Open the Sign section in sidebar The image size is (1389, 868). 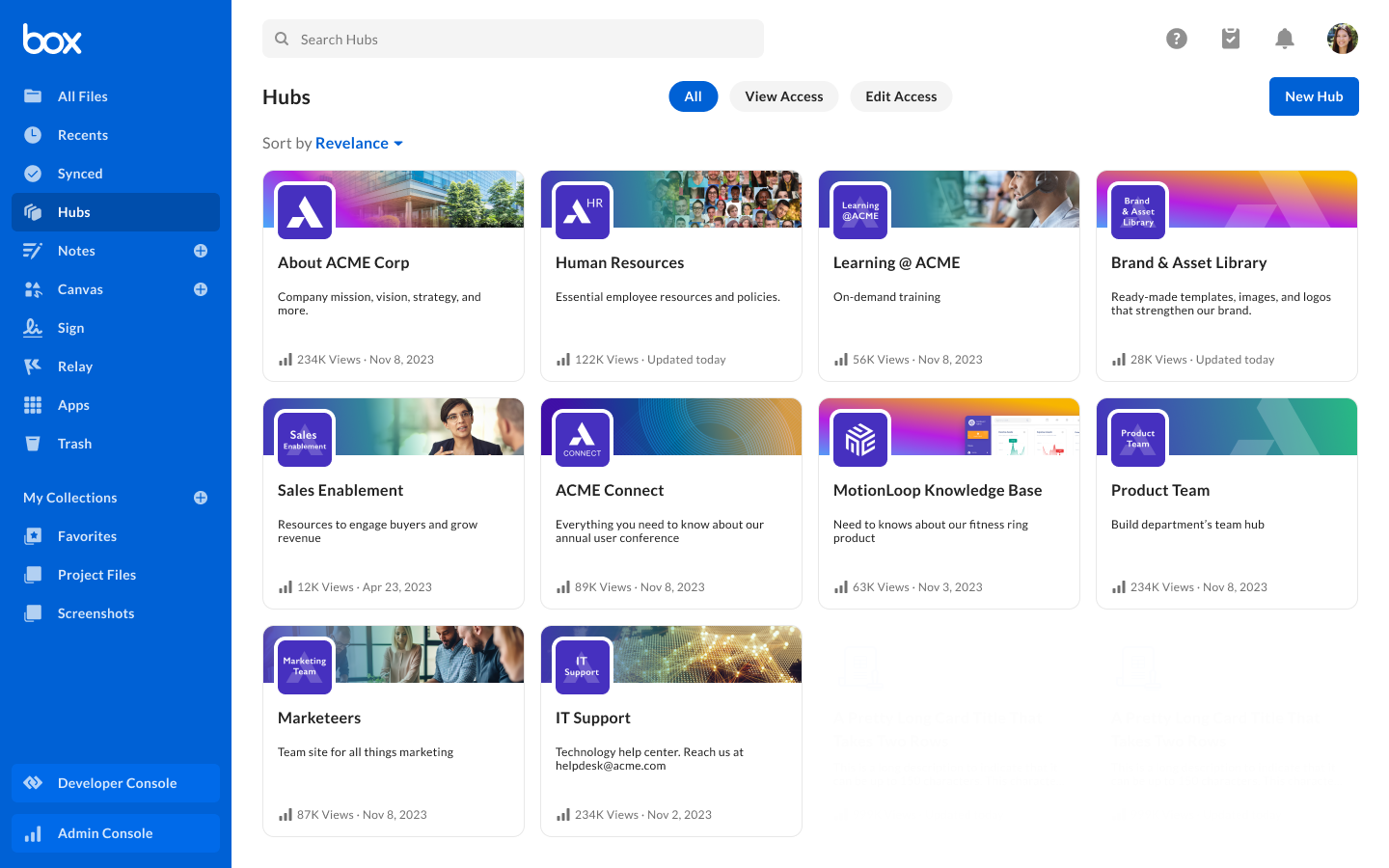click(x=70, y=328)
